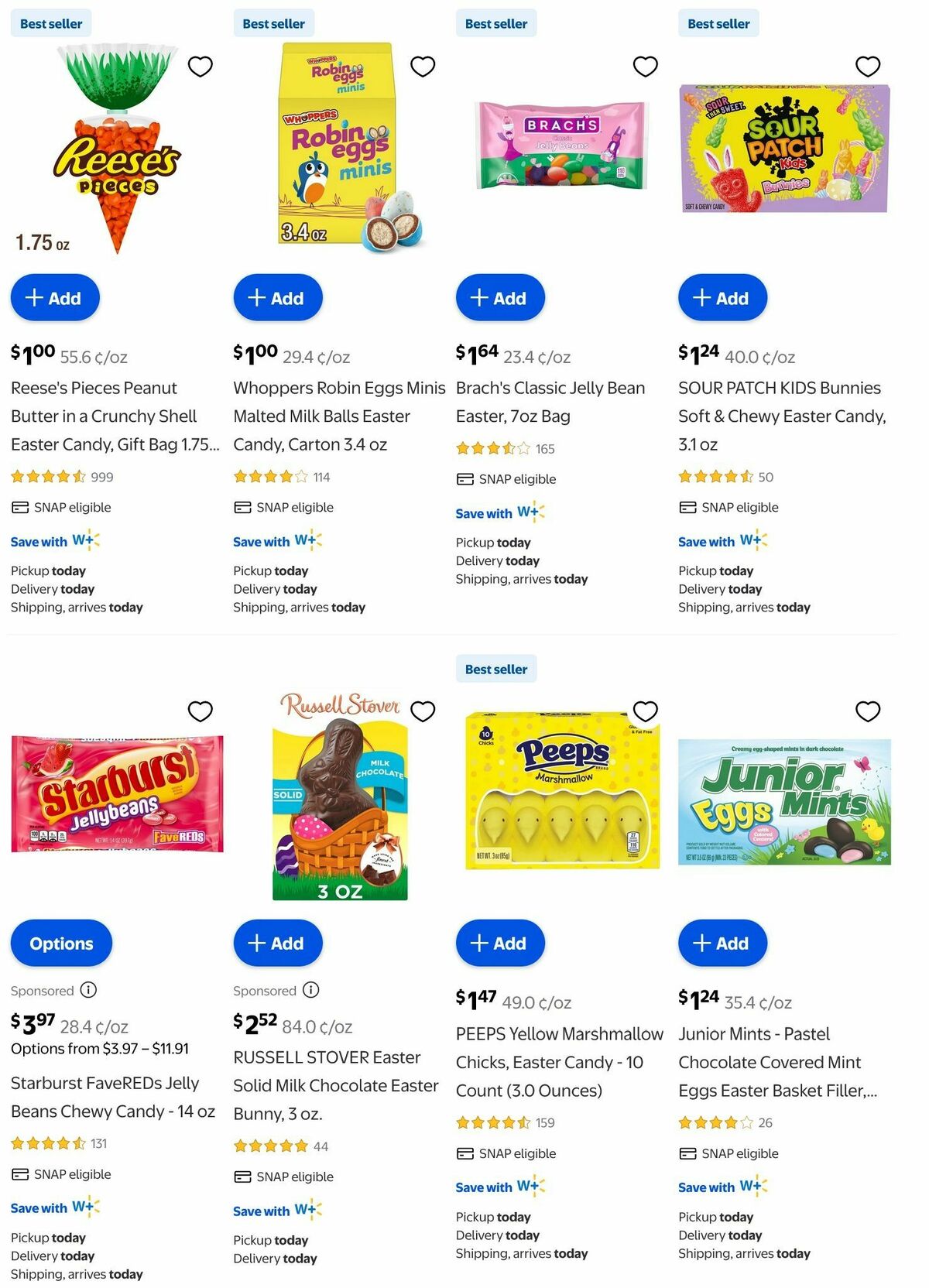Add Reese's Pieces Easter candy to cart
The width and height of the screenshot is (929, 1288).
coord(54,297)
